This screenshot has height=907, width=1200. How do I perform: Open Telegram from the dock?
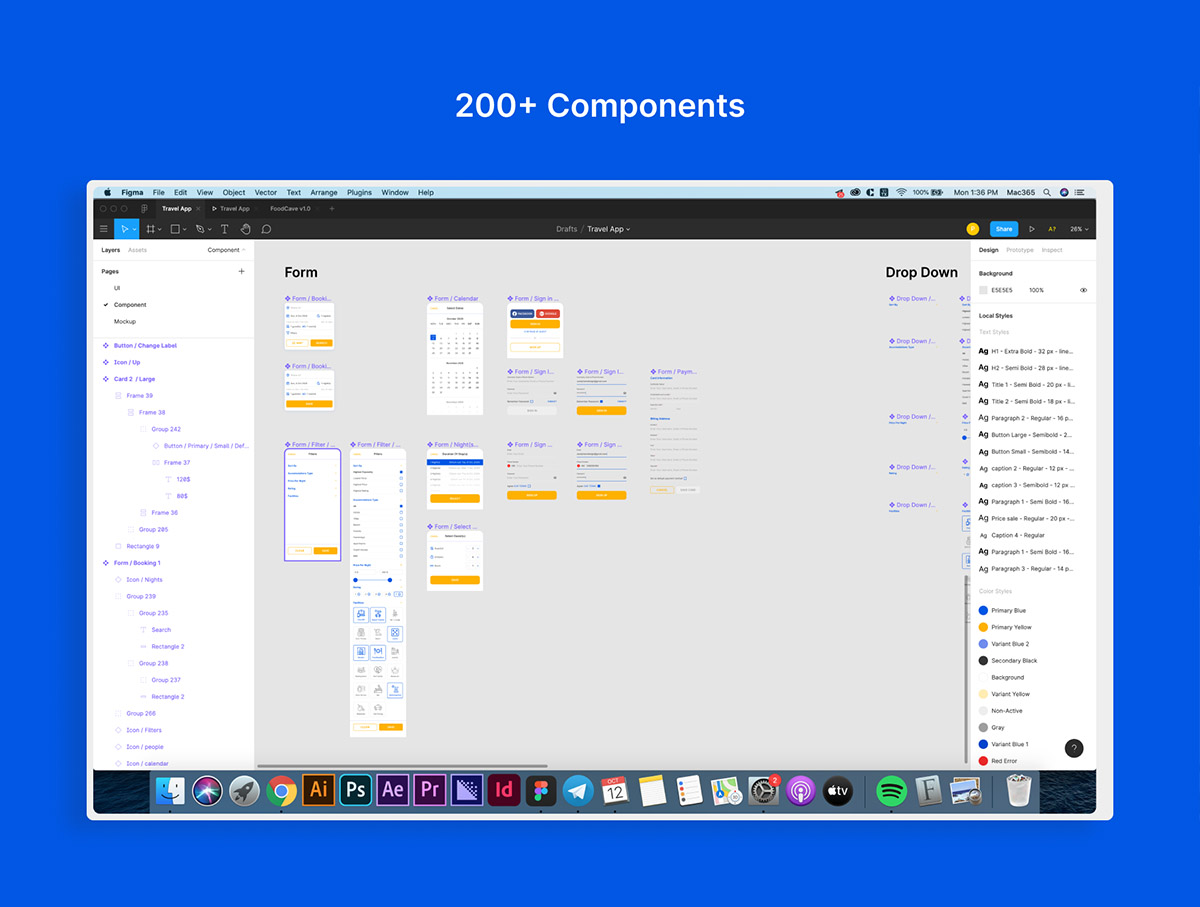coord(578,790)
